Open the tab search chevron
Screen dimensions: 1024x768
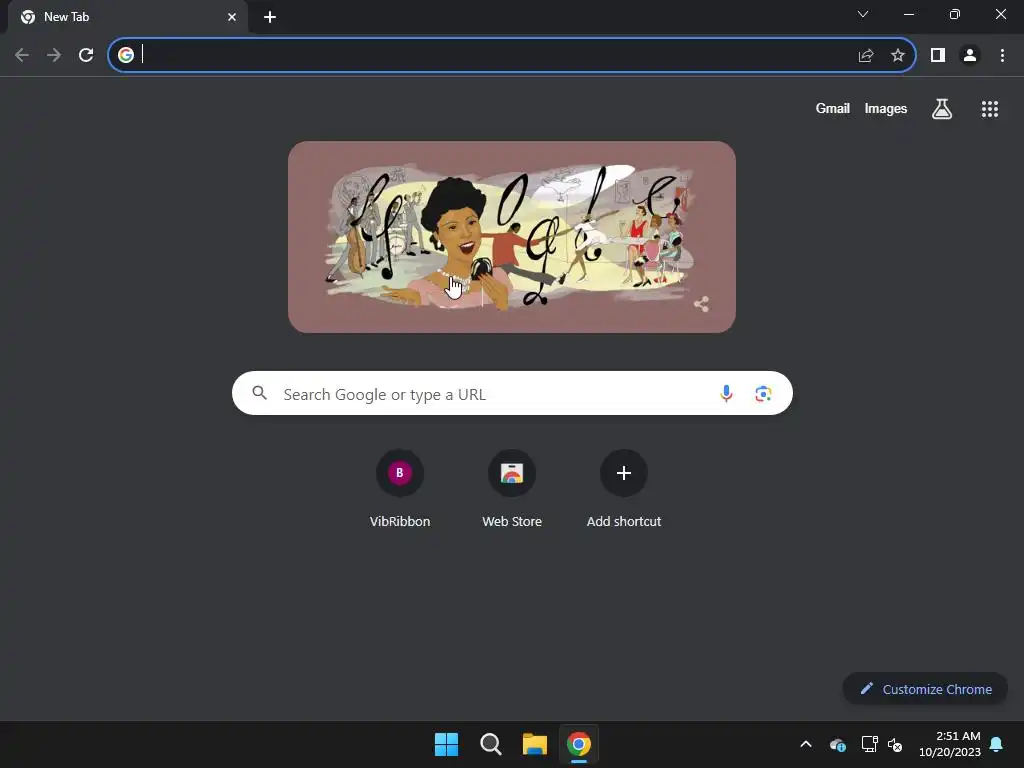863,14
